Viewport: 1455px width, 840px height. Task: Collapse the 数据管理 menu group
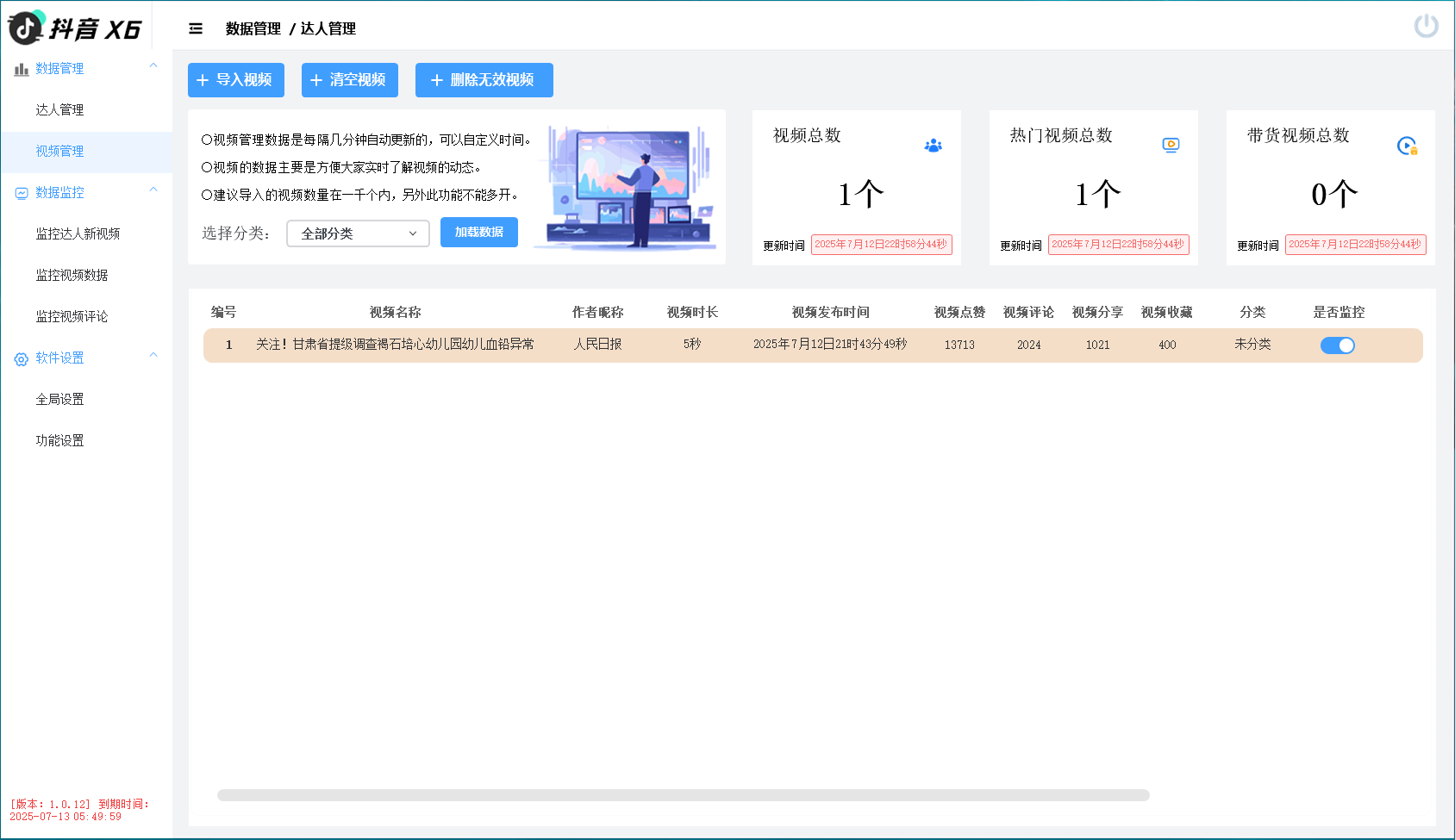(153, 65)
